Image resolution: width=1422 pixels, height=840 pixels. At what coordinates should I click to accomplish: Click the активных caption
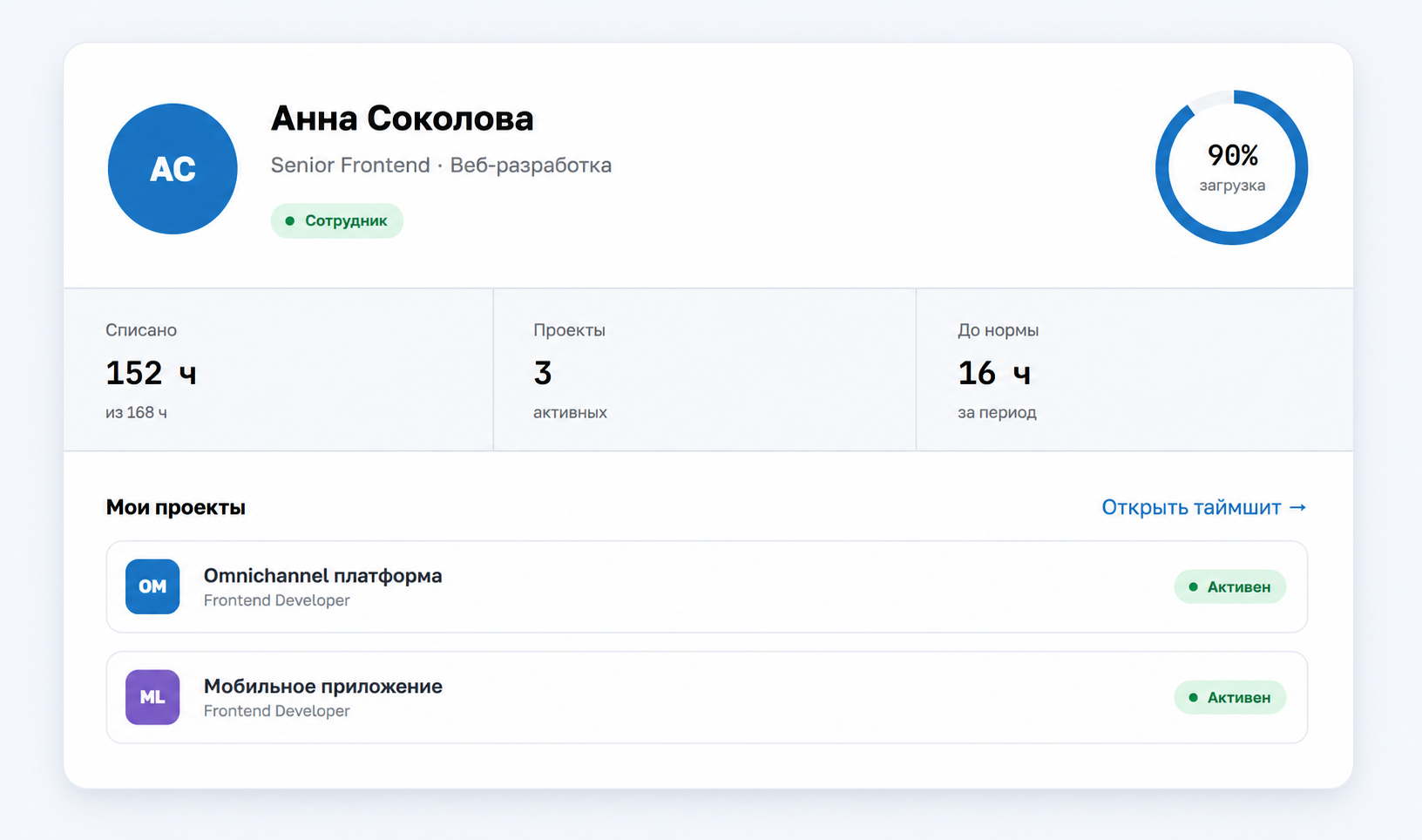pos(570,412)
